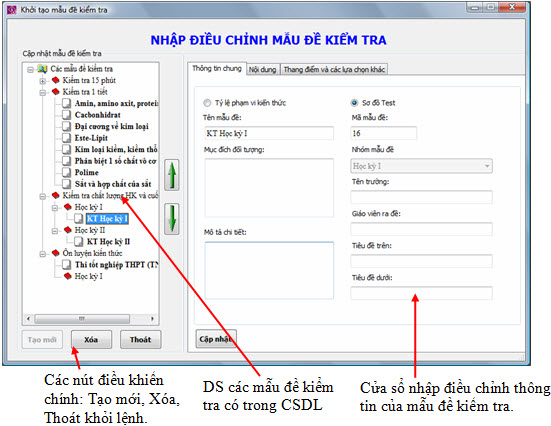Viewport: 551px width, 426px height.
Task: Click the red diamond icon beside Kiểm tra 15 phút
Action: tap(56, 80)
